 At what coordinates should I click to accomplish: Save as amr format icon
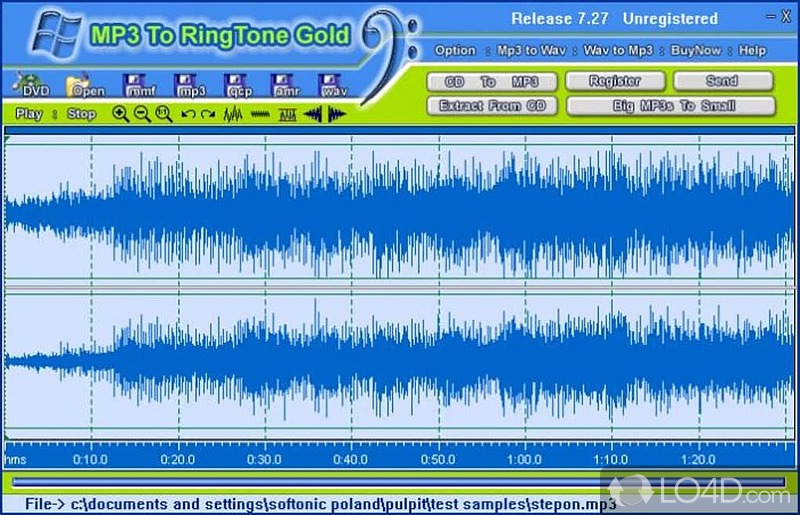pos(286,87)
